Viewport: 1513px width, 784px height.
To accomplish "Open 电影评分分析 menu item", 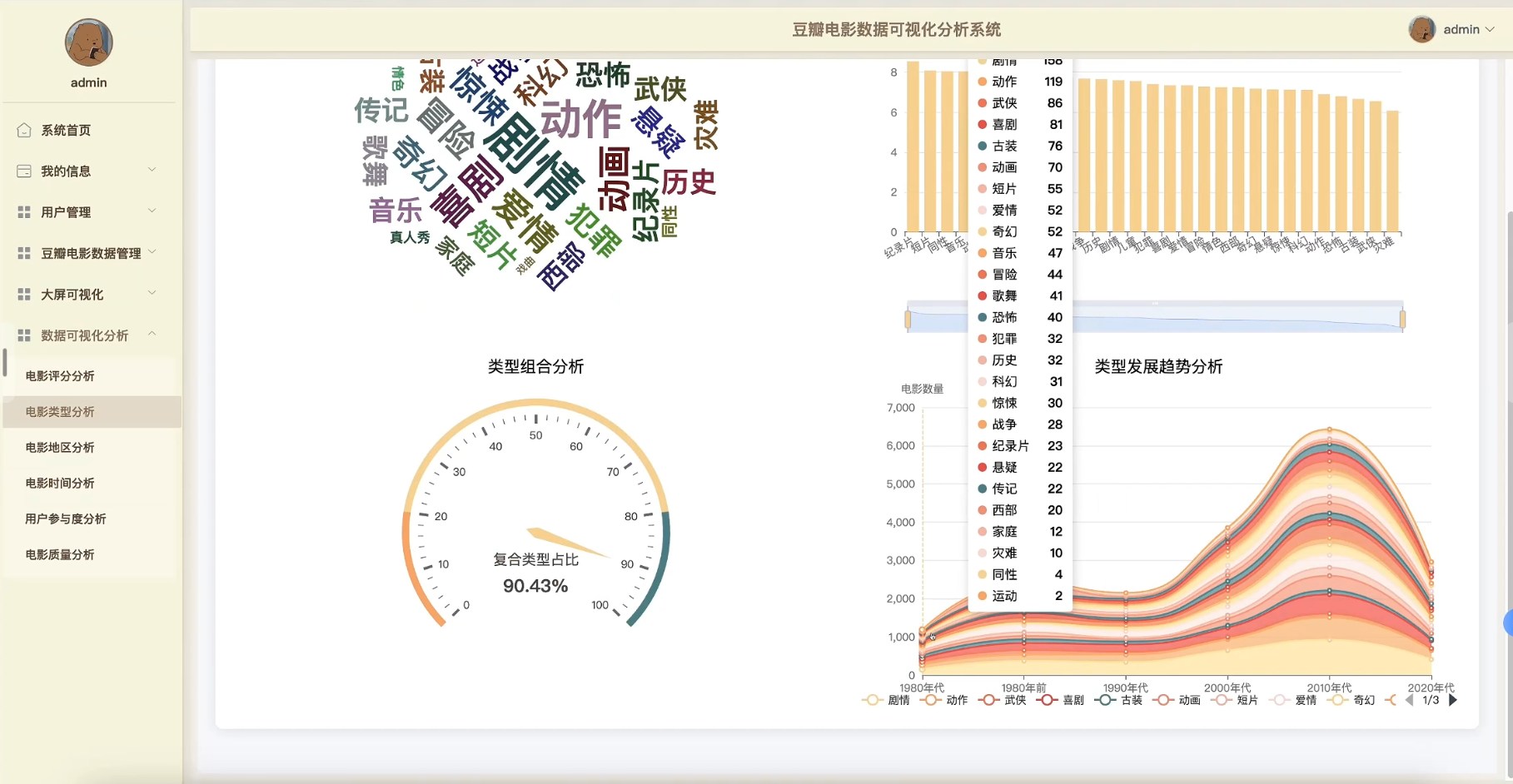I will [91, 376].
